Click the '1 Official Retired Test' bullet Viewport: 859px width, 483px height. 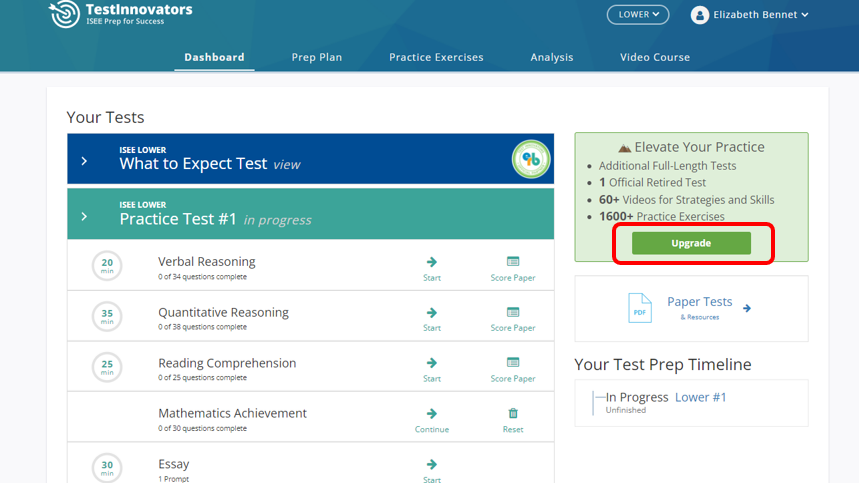click(x=652, y=182)
